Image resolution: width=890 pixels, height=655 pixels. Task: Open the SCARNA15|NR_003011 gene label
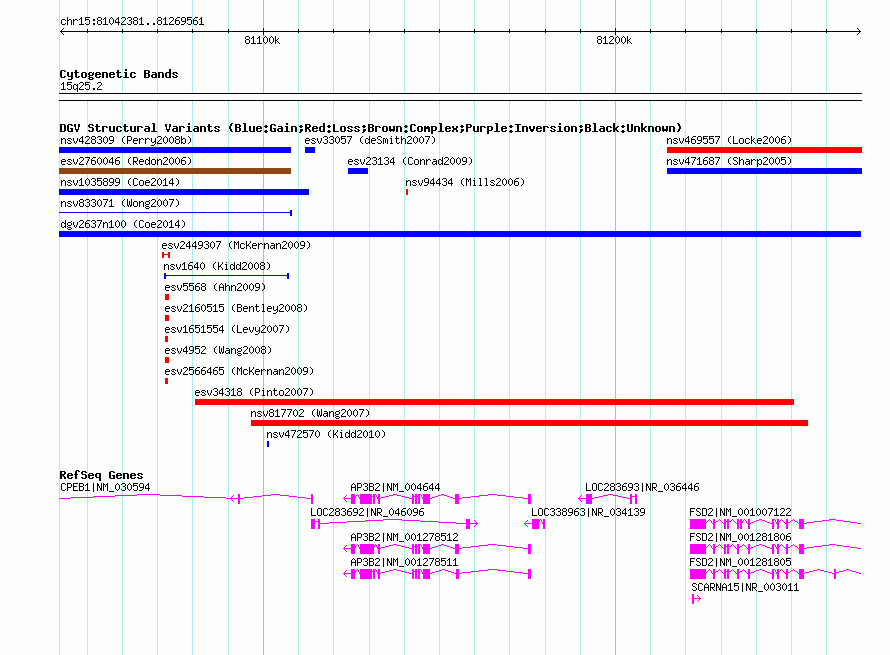pos(745,587)
